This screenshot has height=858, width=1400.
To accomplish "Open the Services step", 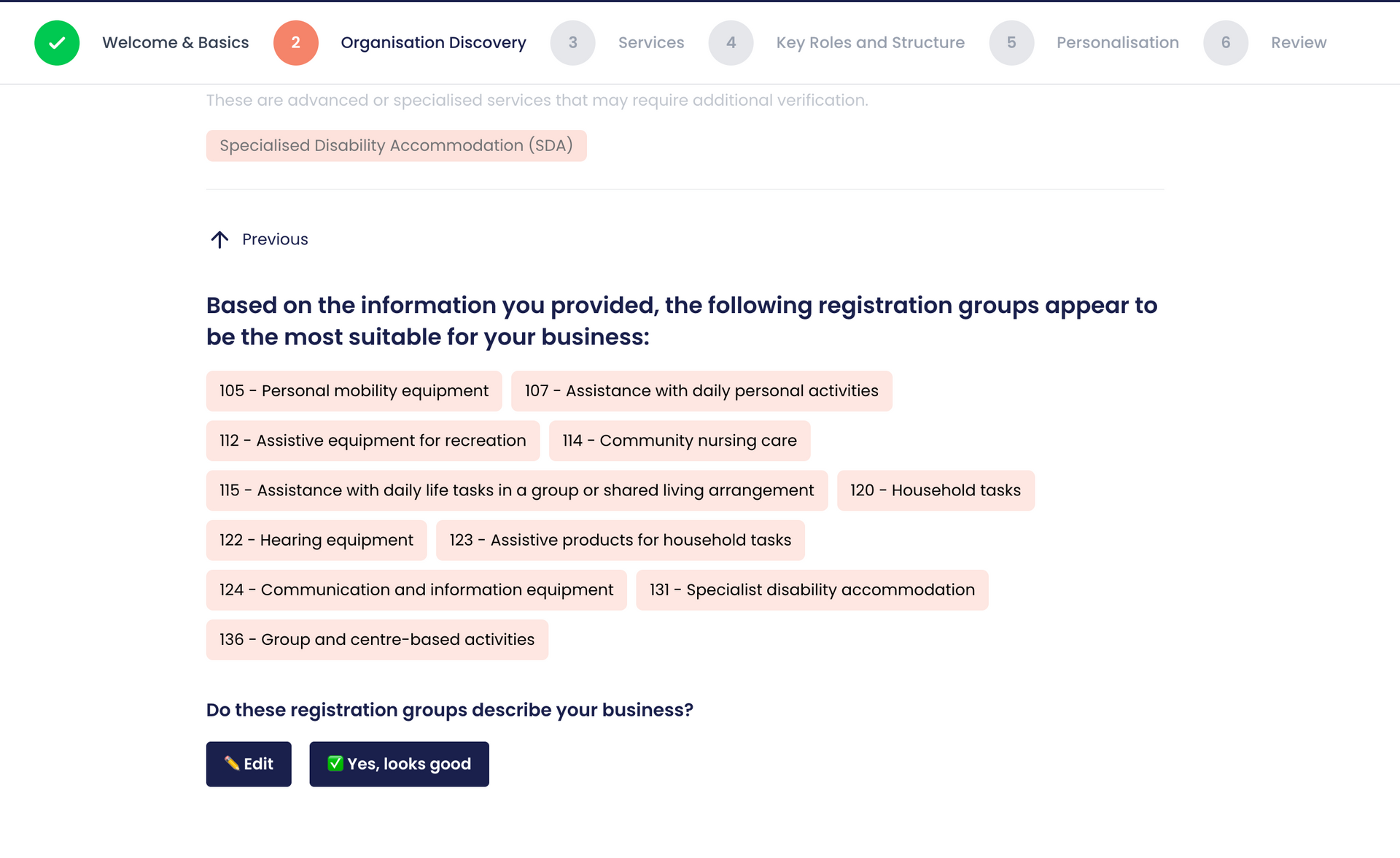I will tap(651, 42).
